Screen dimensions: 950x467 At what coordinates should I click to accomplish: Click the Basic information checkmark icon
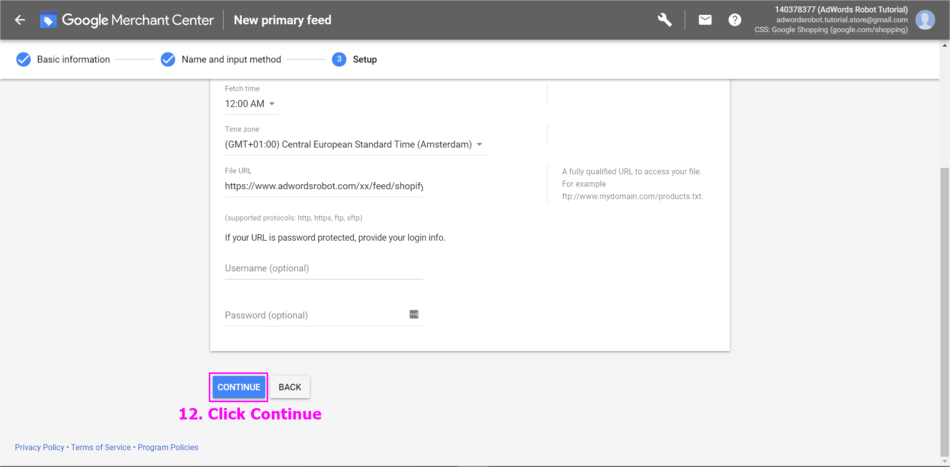point(23,59)
